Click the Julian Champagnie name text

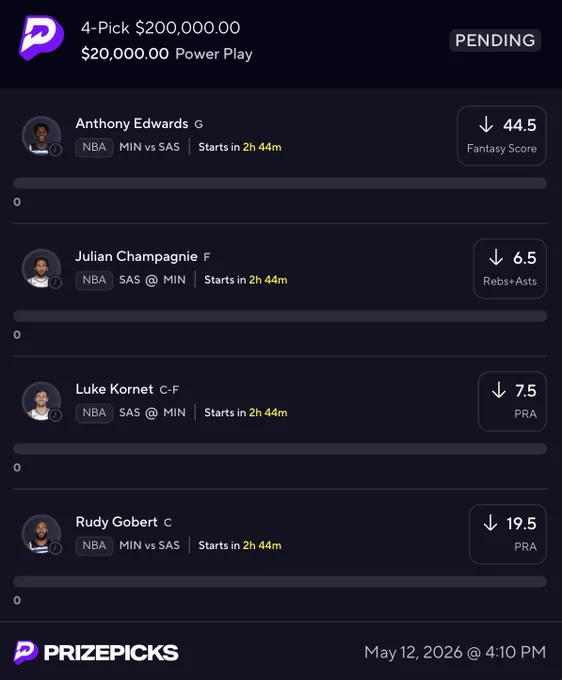[136, 257]
